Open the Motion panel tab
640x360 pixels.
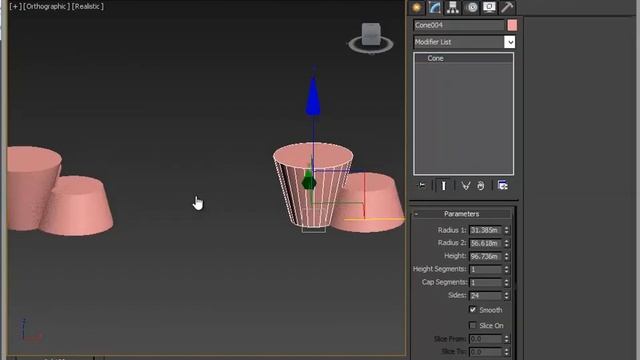(x=472, y=7)
